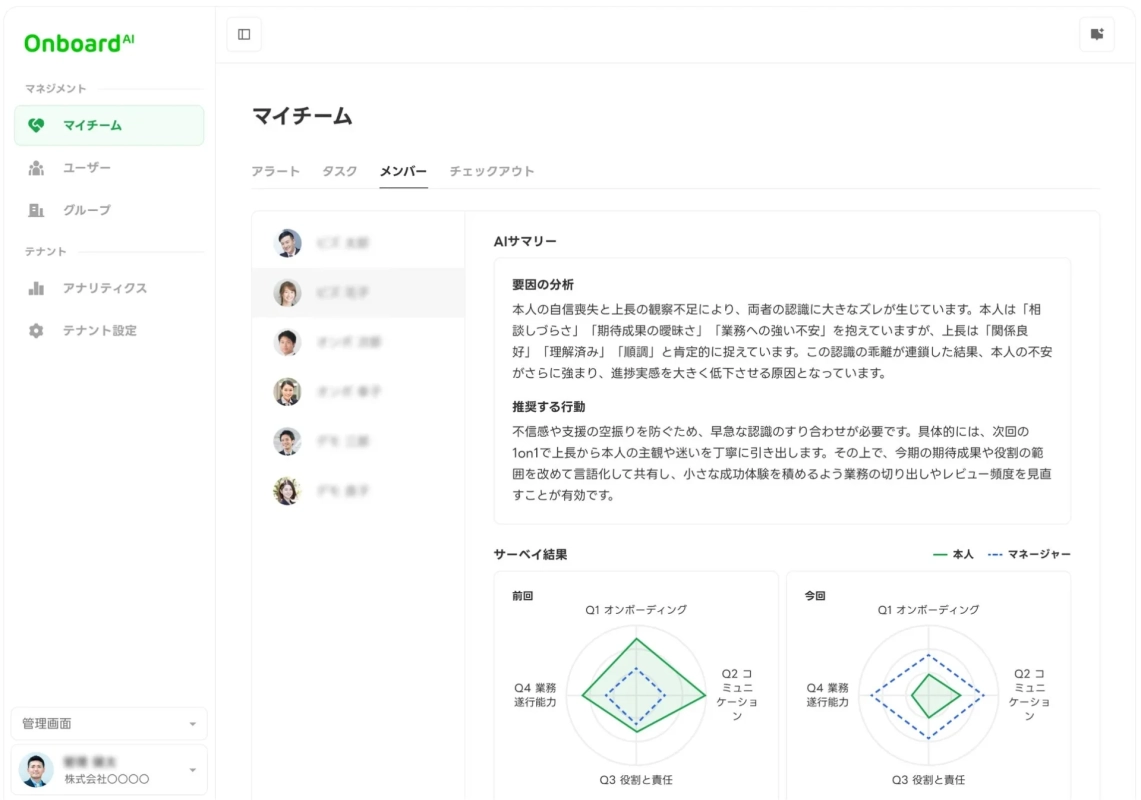
Task: Switch to the チェックアウト tab
Action: [491, 171]
